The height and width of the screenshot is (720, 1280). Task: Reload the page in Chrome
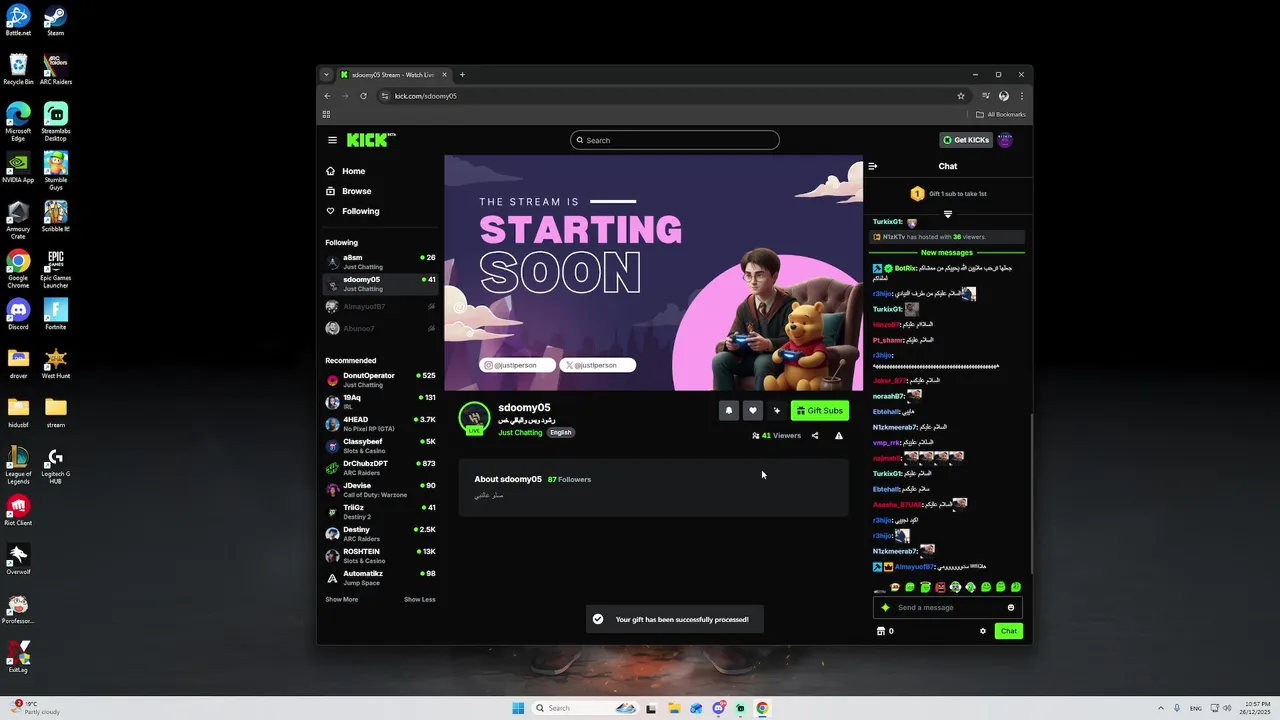click(363, 96)
